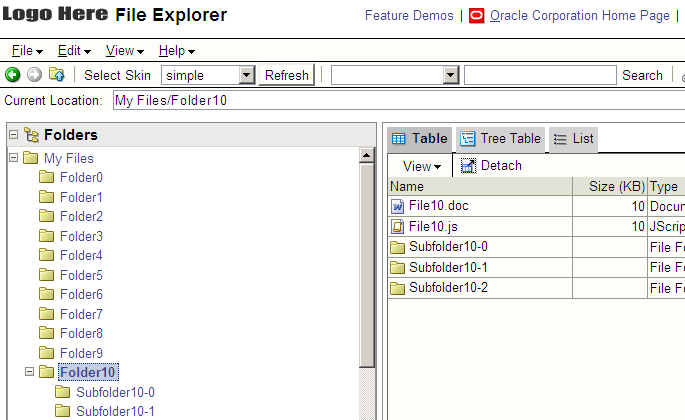Image resolution: width=685 pixels, height=420 pixels.
Task: Click the Detach table icon
Action: click(468, 166)
